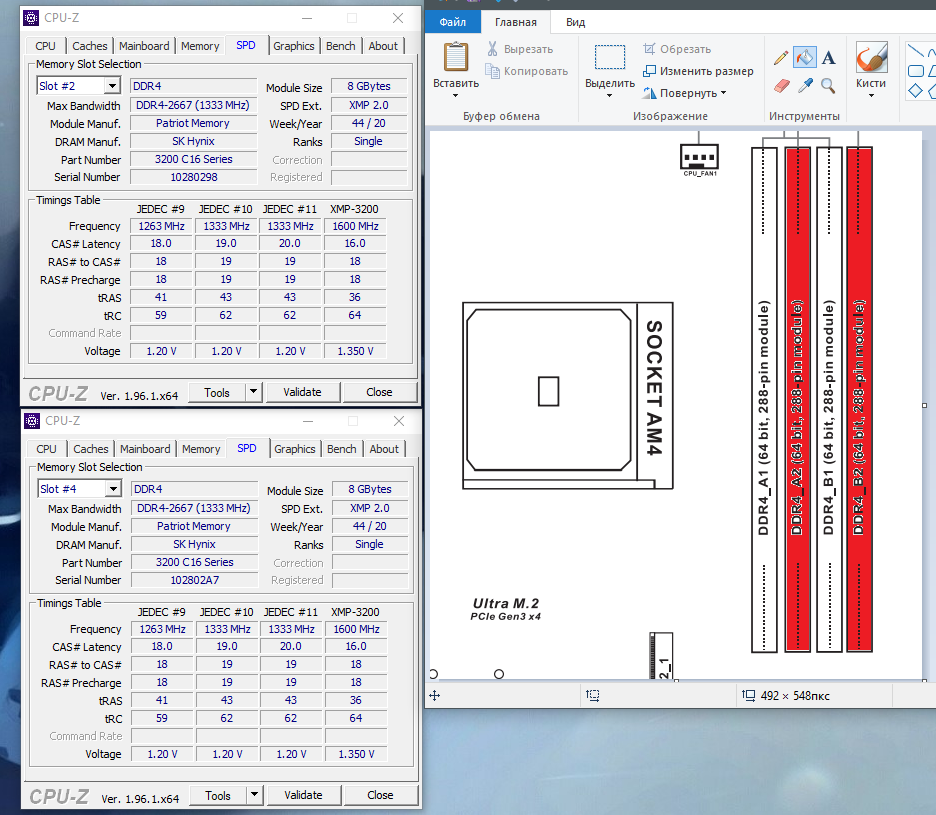Open the Memory tab in lower CPU-Z
The width and height of the screenshot is (936, 815).
(x=201, y=449)
